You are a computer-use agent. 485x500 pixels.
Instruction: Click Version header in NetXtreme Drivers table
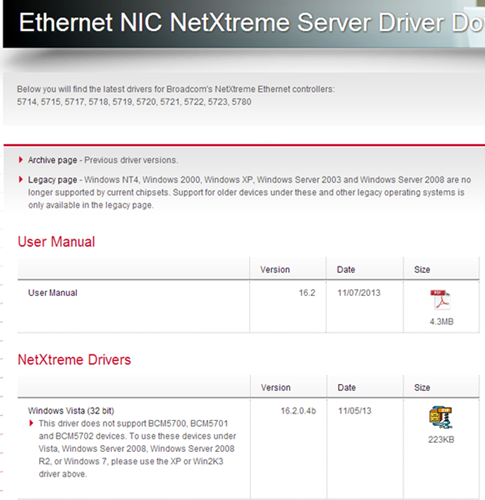pos(276,388)
